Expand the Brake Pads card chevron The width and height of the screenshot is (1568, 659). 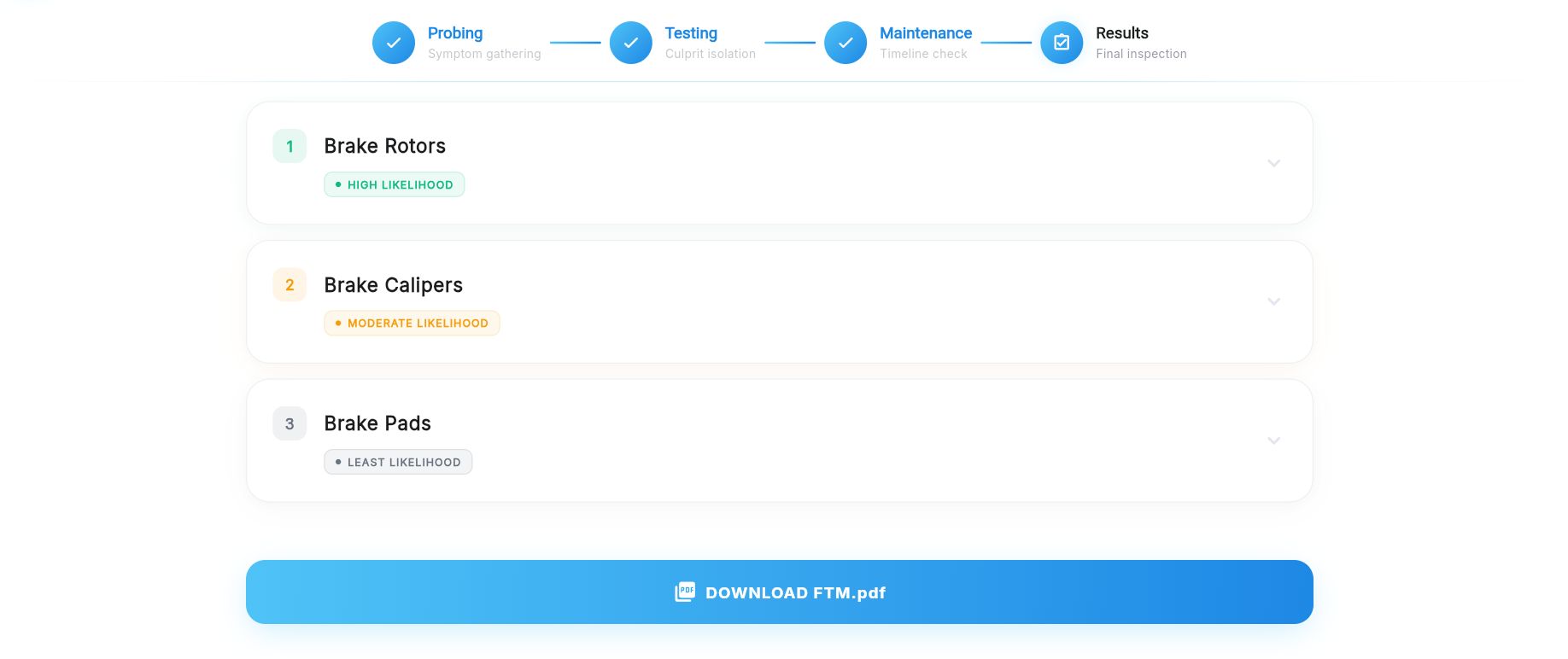point(1273,440)
